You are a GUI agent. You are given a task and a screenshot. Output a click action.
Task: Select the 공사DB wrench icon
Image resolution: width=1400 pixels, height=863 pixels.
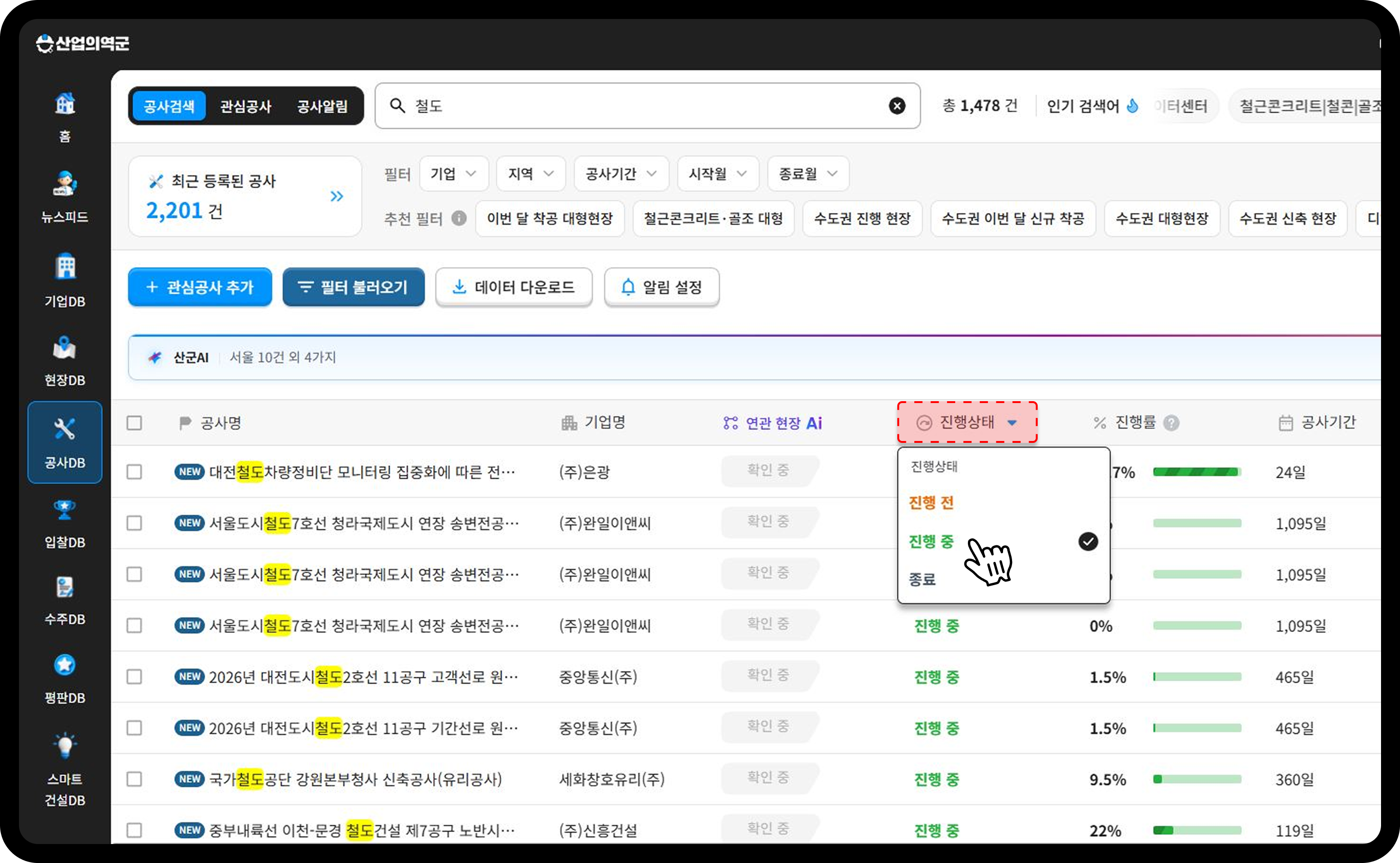[64, 429]
